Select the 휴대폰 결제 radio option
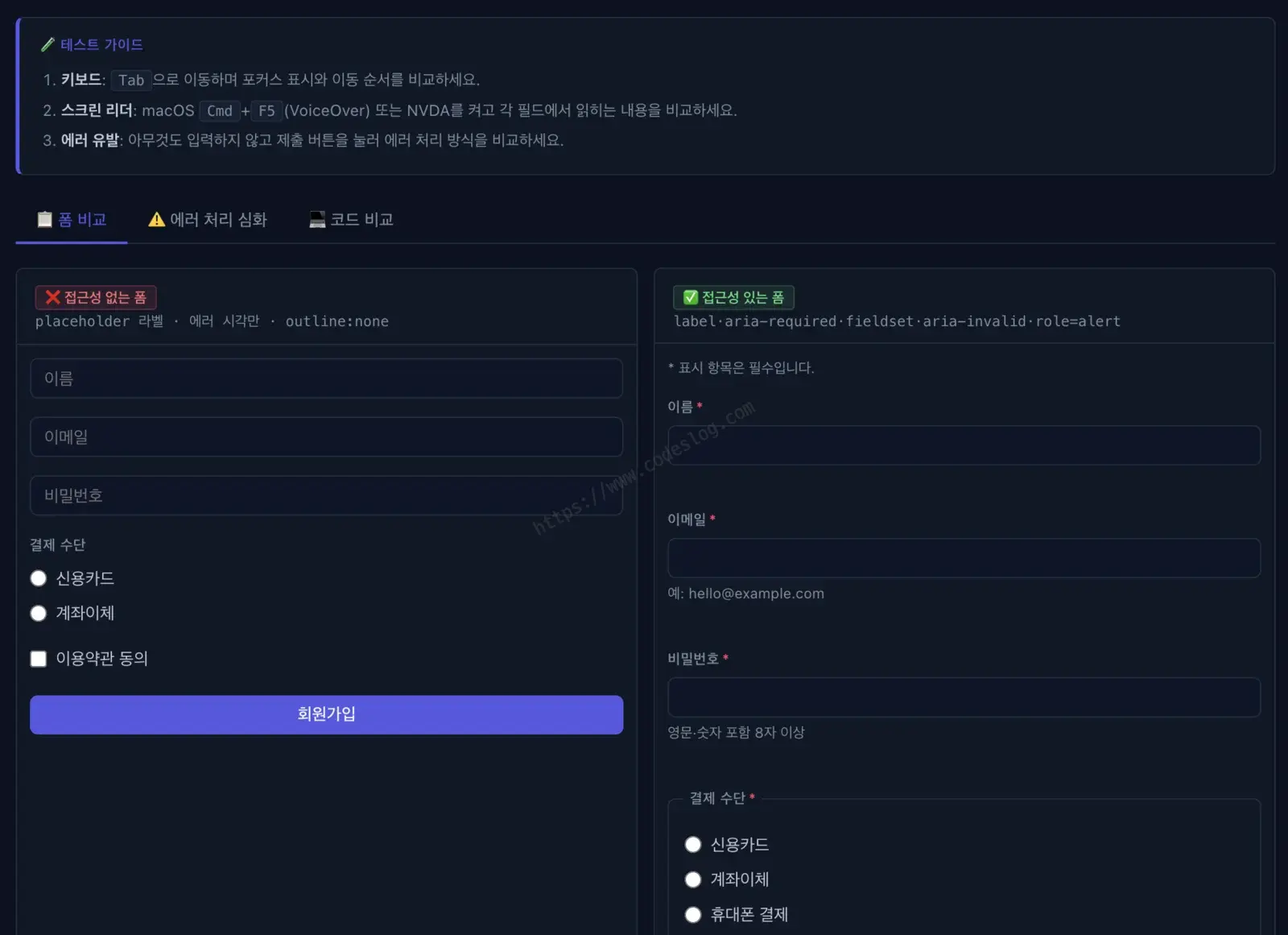Screen dimensions: 1288x935 tap(693, 915)
